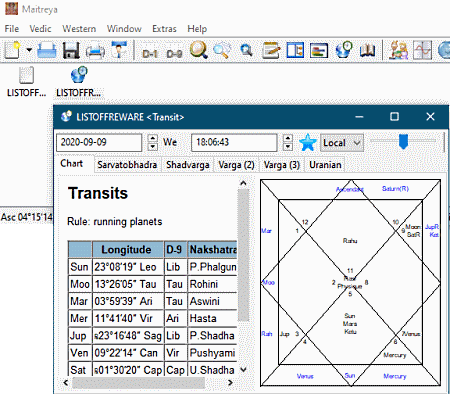Click the time field 18:06:43
Screen dimensions: 450x394
(234, 143)
